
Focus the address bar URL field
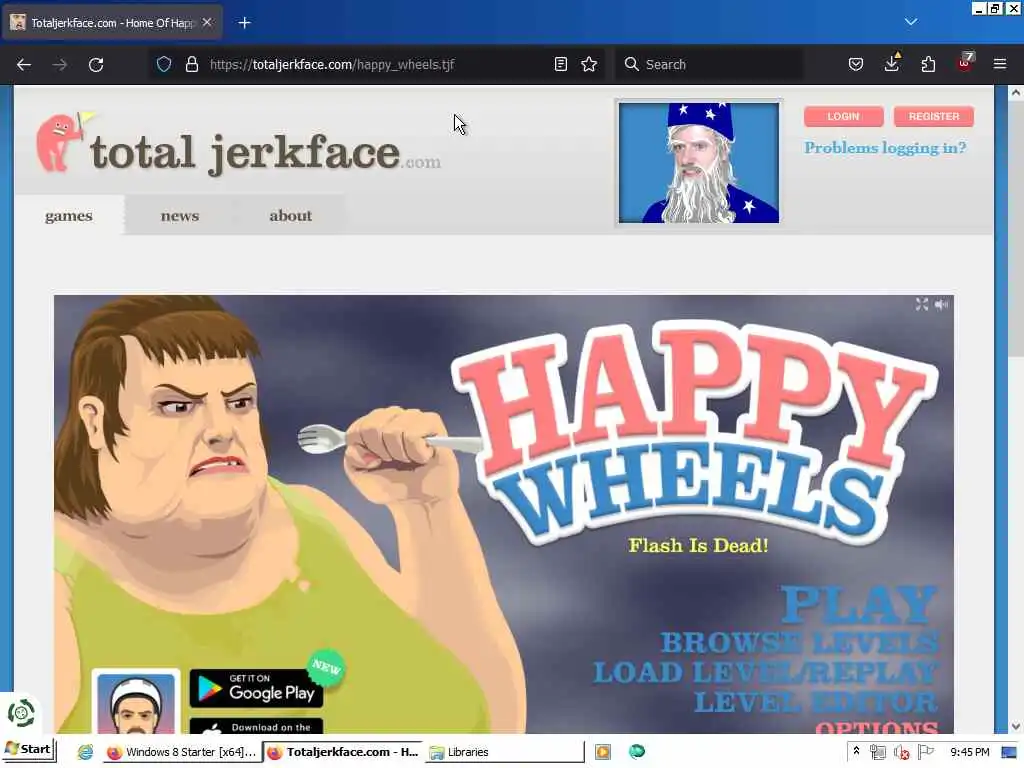(377, 64)
